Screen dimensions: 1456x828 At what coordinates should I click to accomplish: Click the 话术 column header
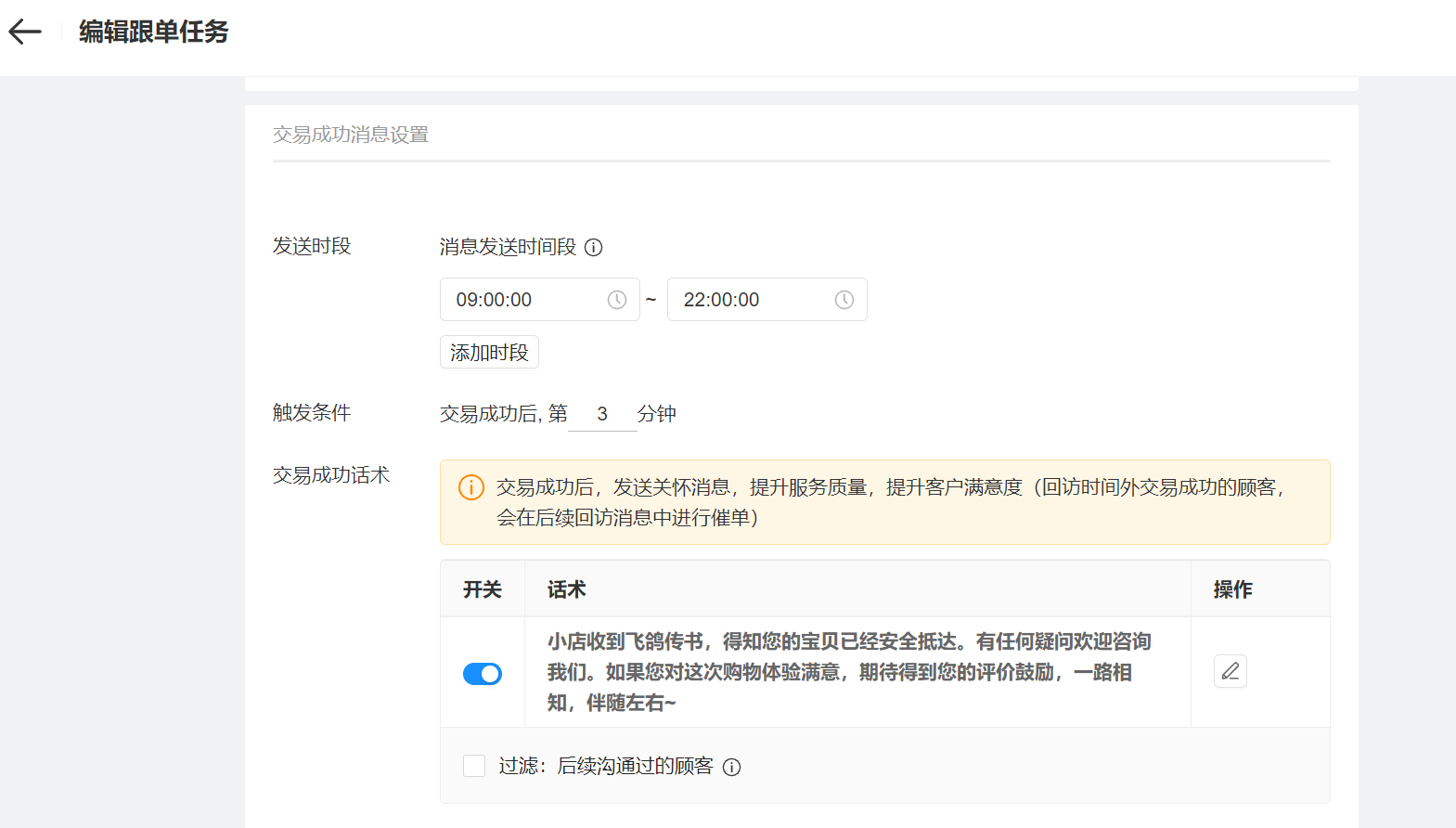567,589
